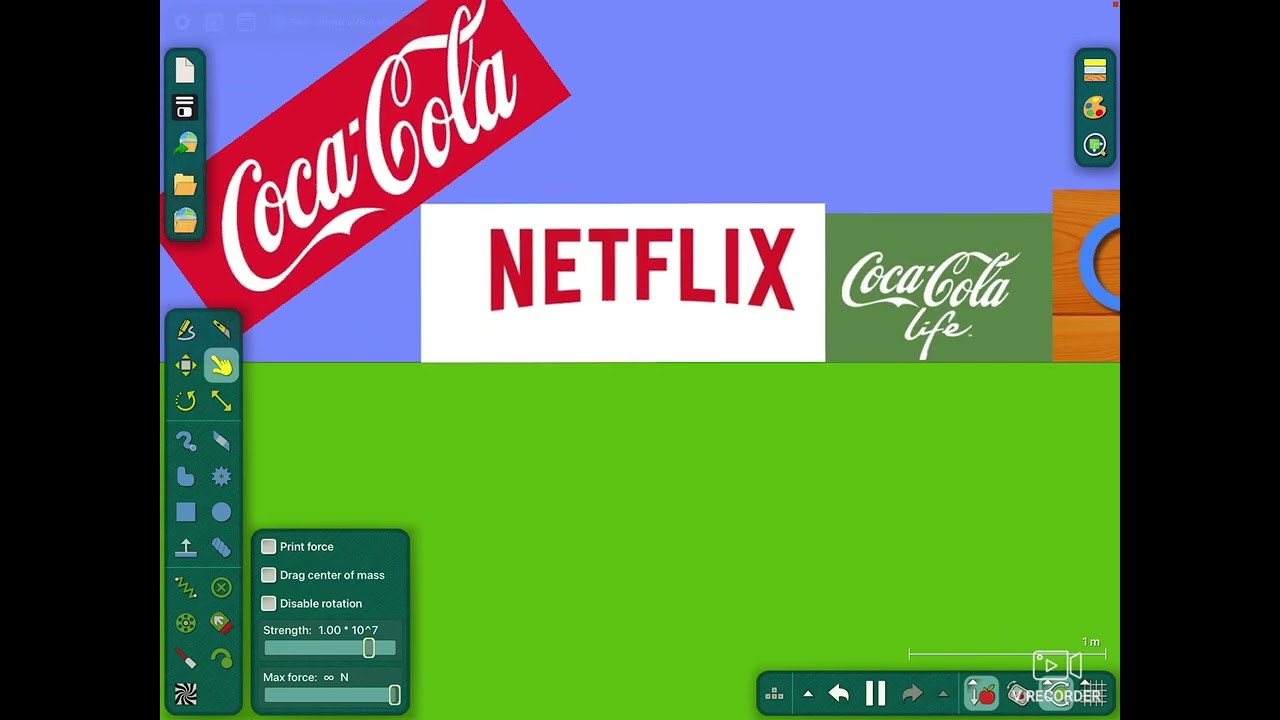Select the Axle tool
The height and width of the screenshot is (720, 1280).
(x=186, y=623)
